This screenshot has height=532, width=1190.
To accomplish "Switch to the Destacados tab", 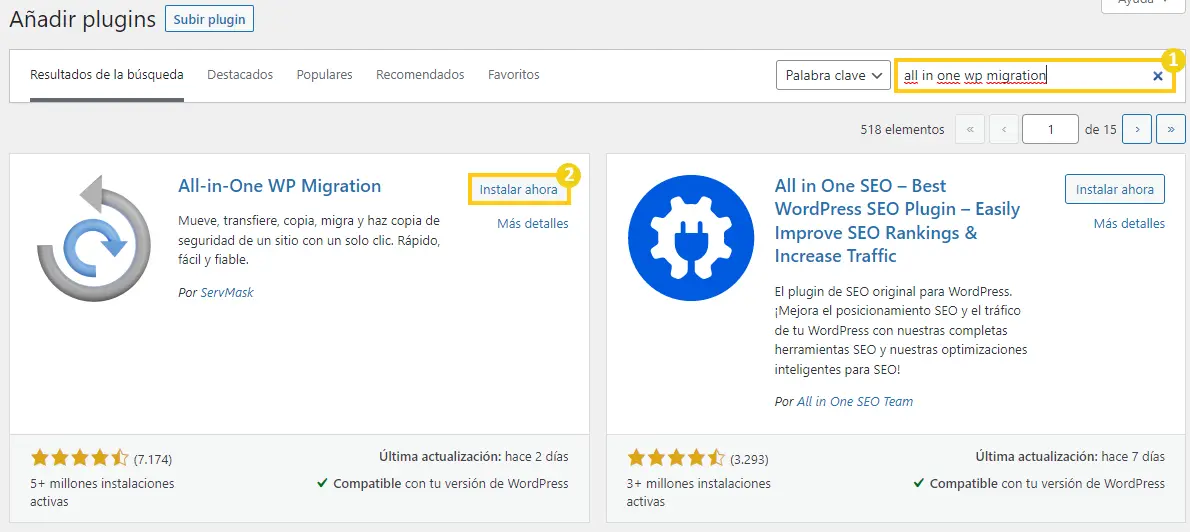I will [x=240, y=74].
